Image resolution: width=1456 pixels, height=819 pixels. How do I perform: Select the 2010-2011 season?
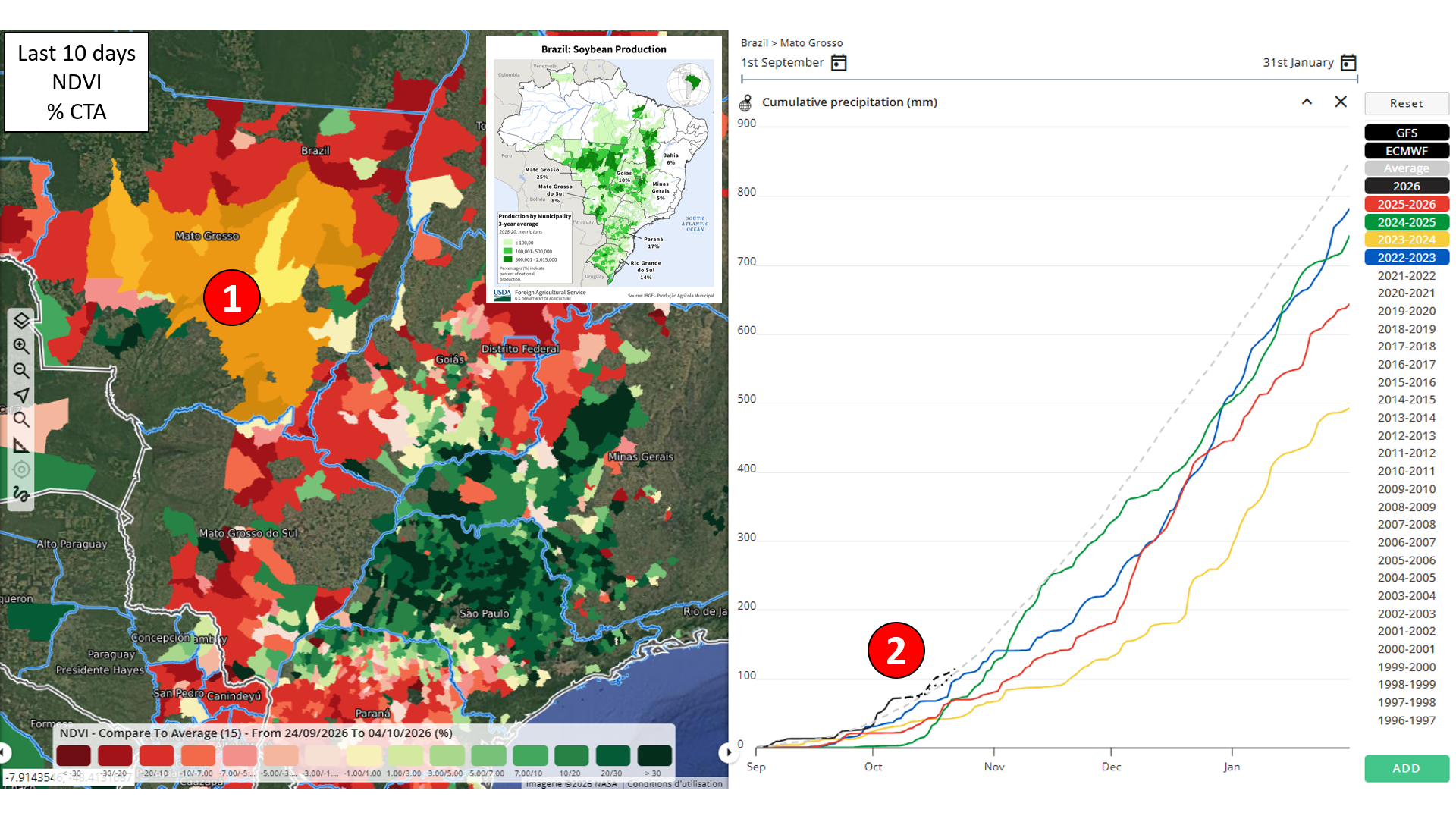point(1407,471)
